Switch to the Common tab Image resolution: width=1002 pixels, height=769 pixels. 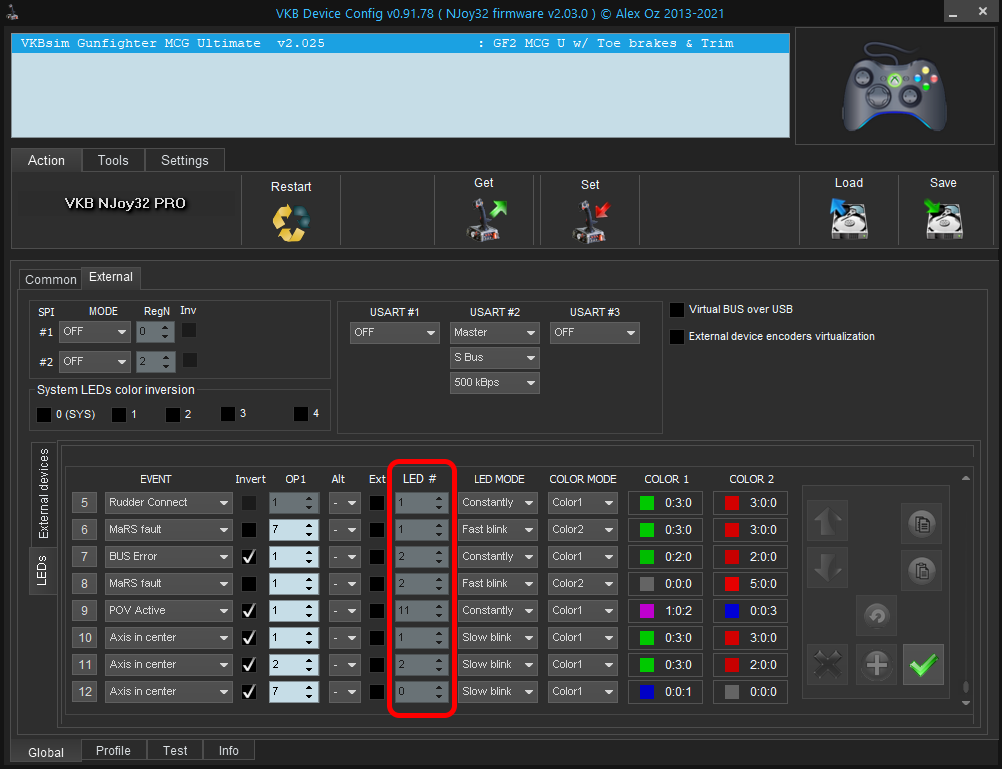coord(50,280)
